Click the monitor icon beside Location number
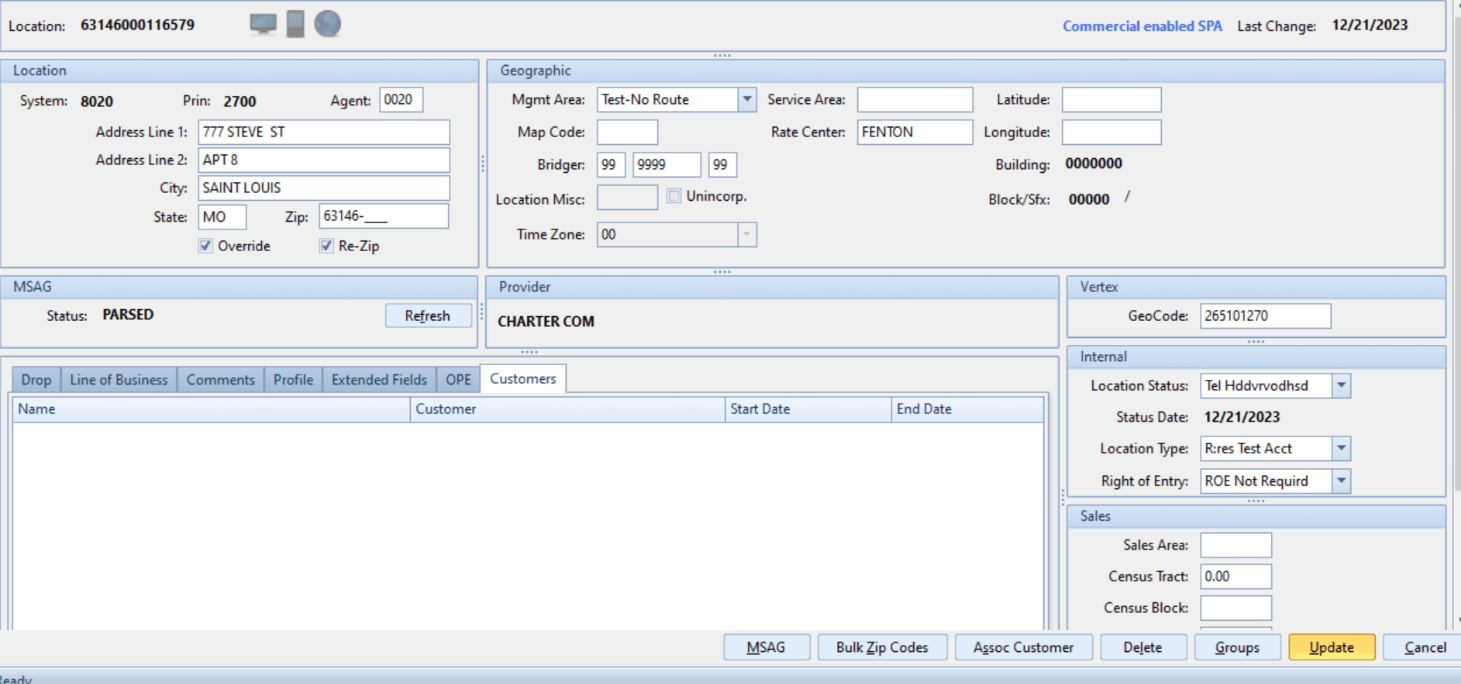 pos(263,24)
